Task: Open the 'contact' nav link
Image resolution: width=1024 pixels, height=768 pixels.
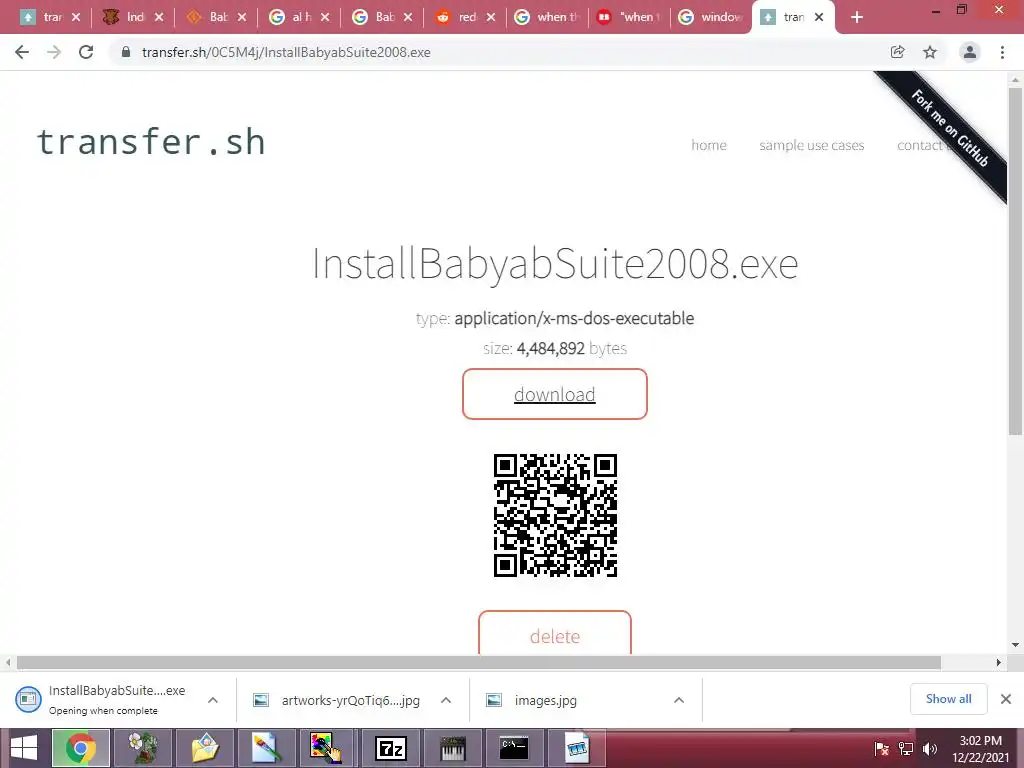Action: 920,145
